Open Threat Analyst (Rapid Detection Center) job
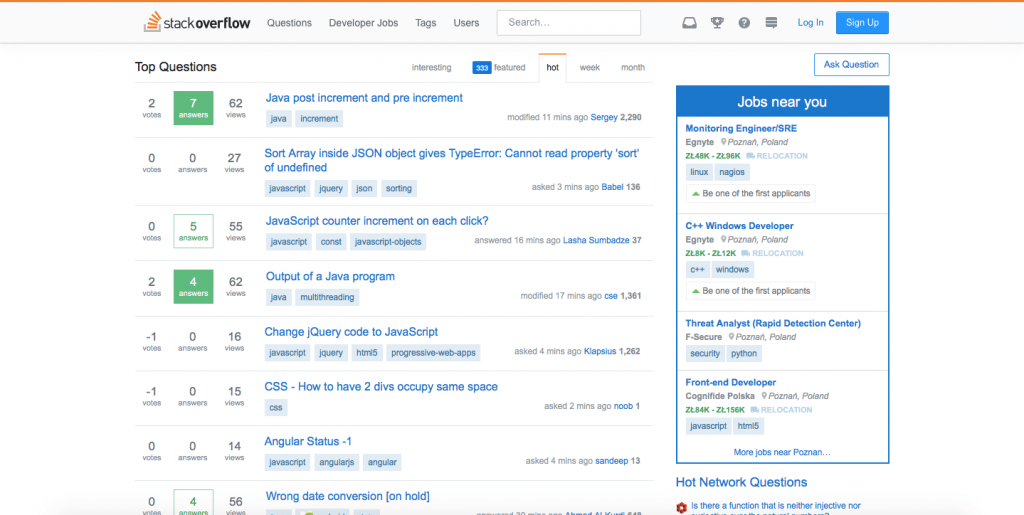 (x=773, y=323)
